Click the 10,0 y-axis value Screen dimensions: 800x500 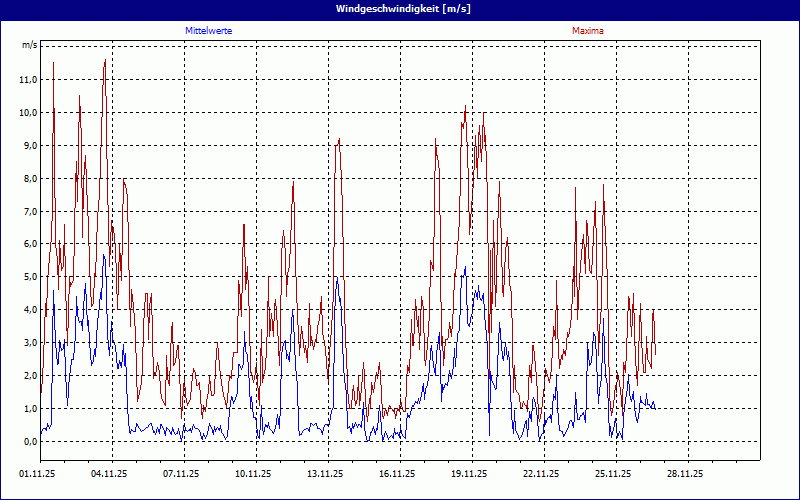(28, 112)
